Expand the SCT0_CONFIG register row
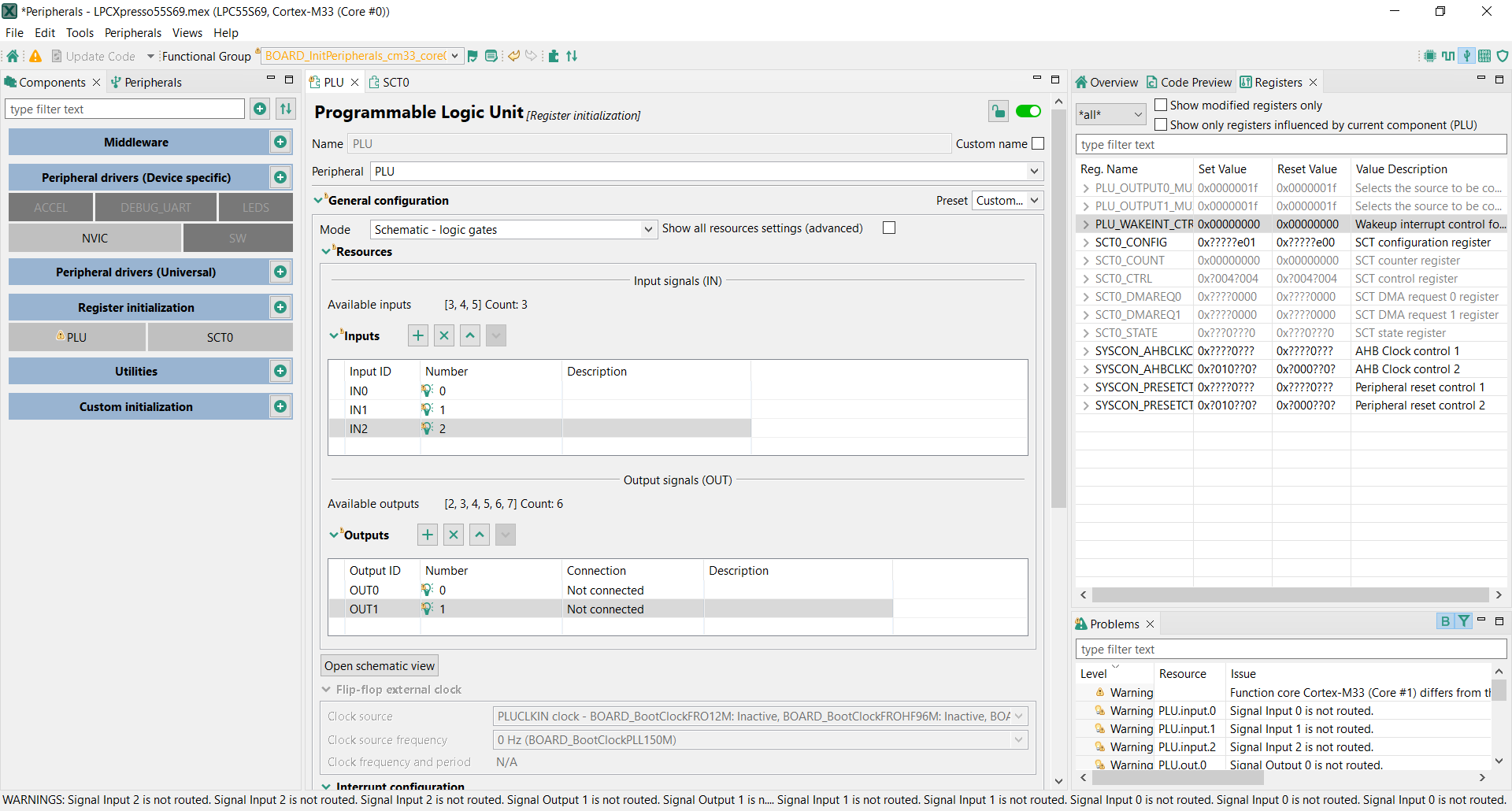The width and height of the screenshot is (1512, 811). [1086, 243]
